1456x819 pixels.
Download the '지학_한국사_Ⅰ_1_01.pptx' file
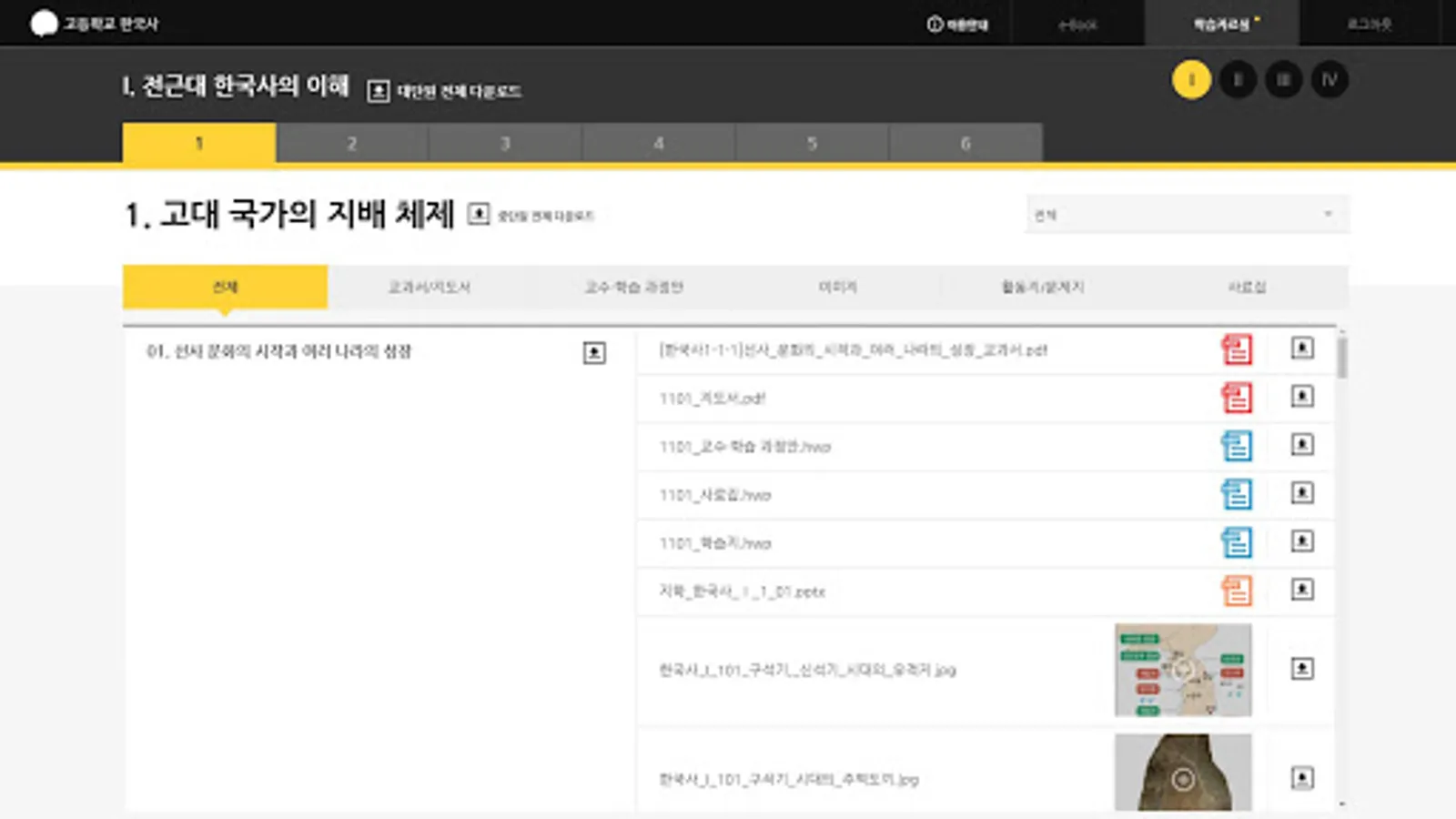[x=1302, y=590]
